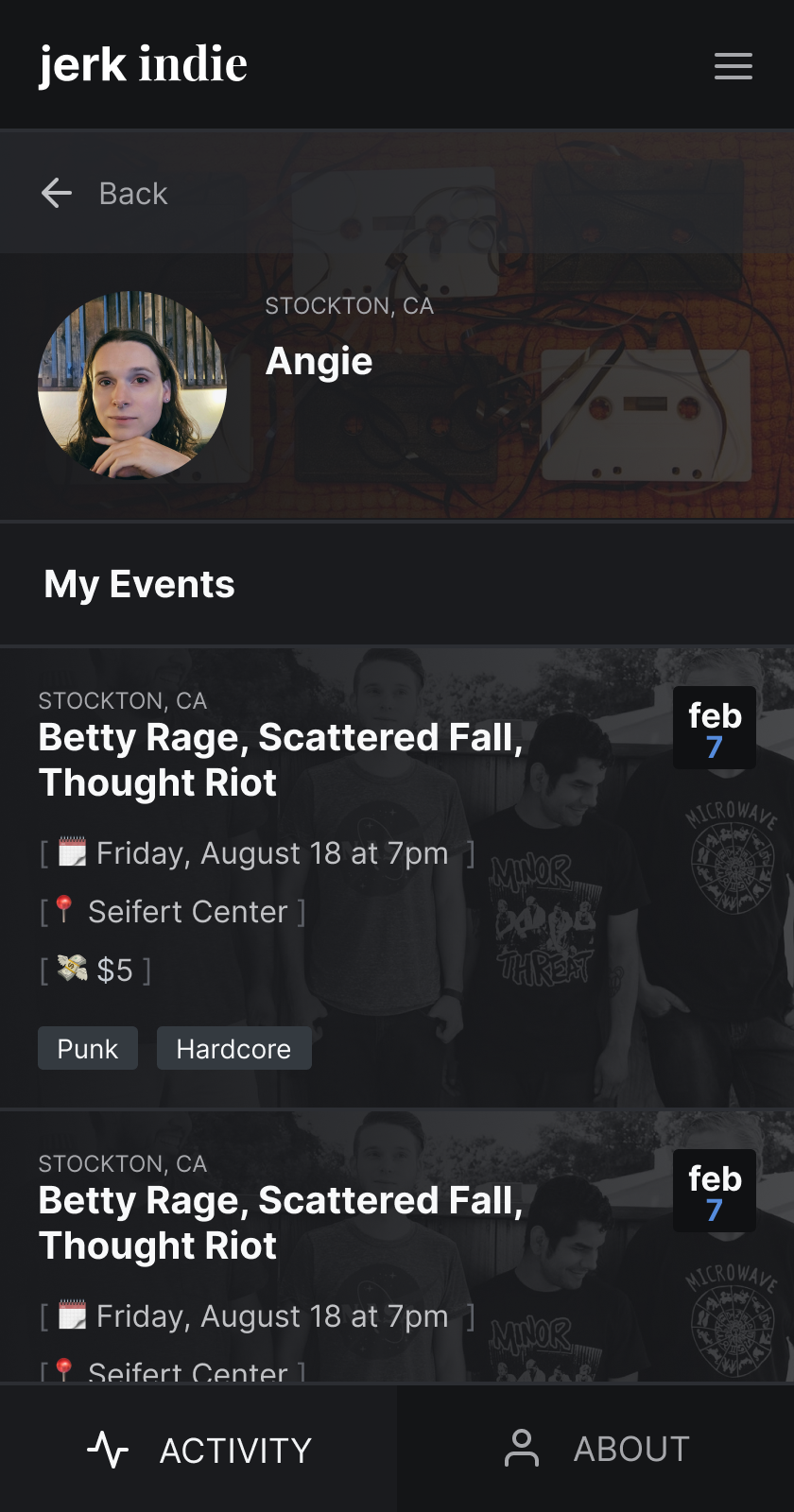Select the Punk genre tag

click(88, 1049)
